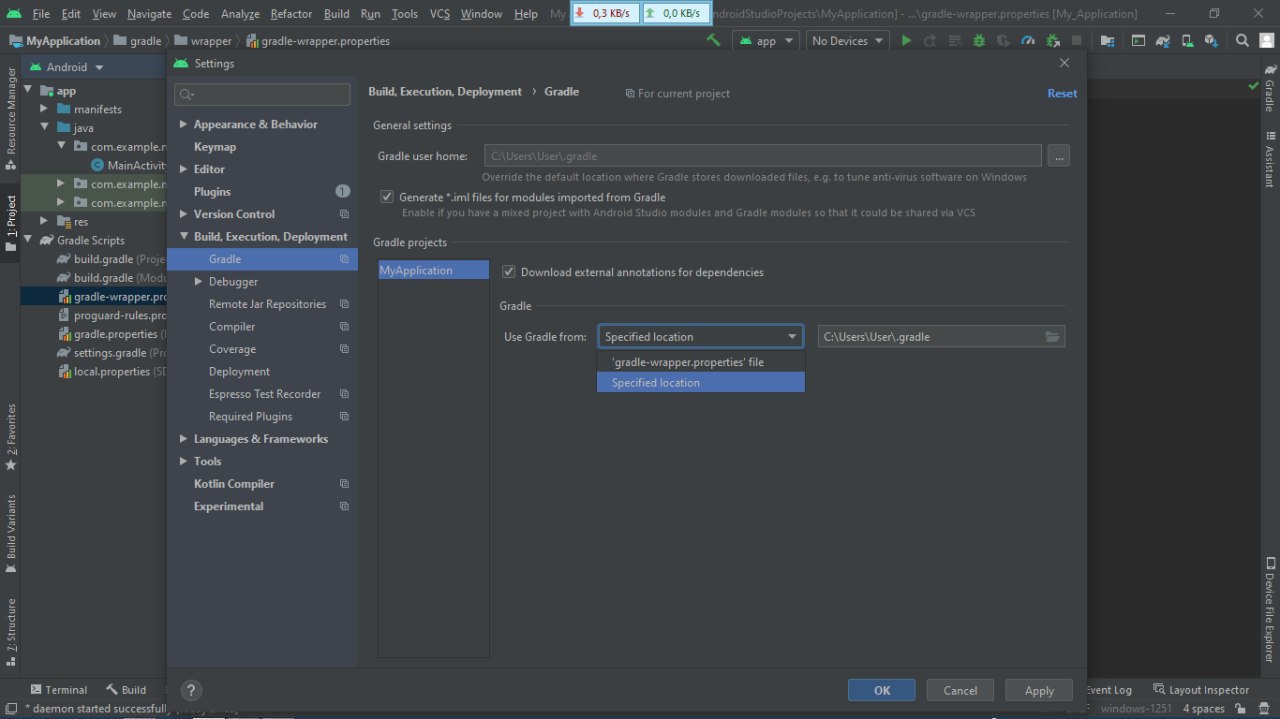This screenshot has width=1280, height=719.
Task: Click the Reset link
Action: pyautogui.click(x=1062, y=93)
